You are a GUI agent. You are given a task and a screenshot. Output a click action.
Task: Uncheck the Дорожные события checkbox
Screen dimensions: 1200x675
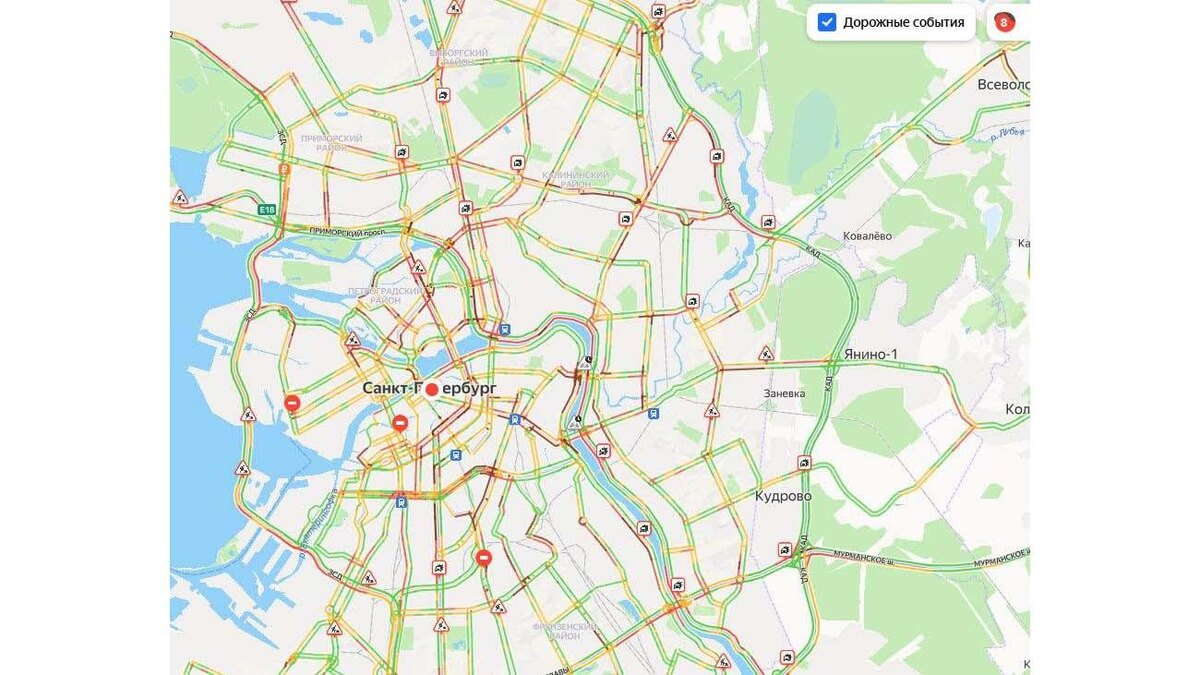tap(827, 23)
